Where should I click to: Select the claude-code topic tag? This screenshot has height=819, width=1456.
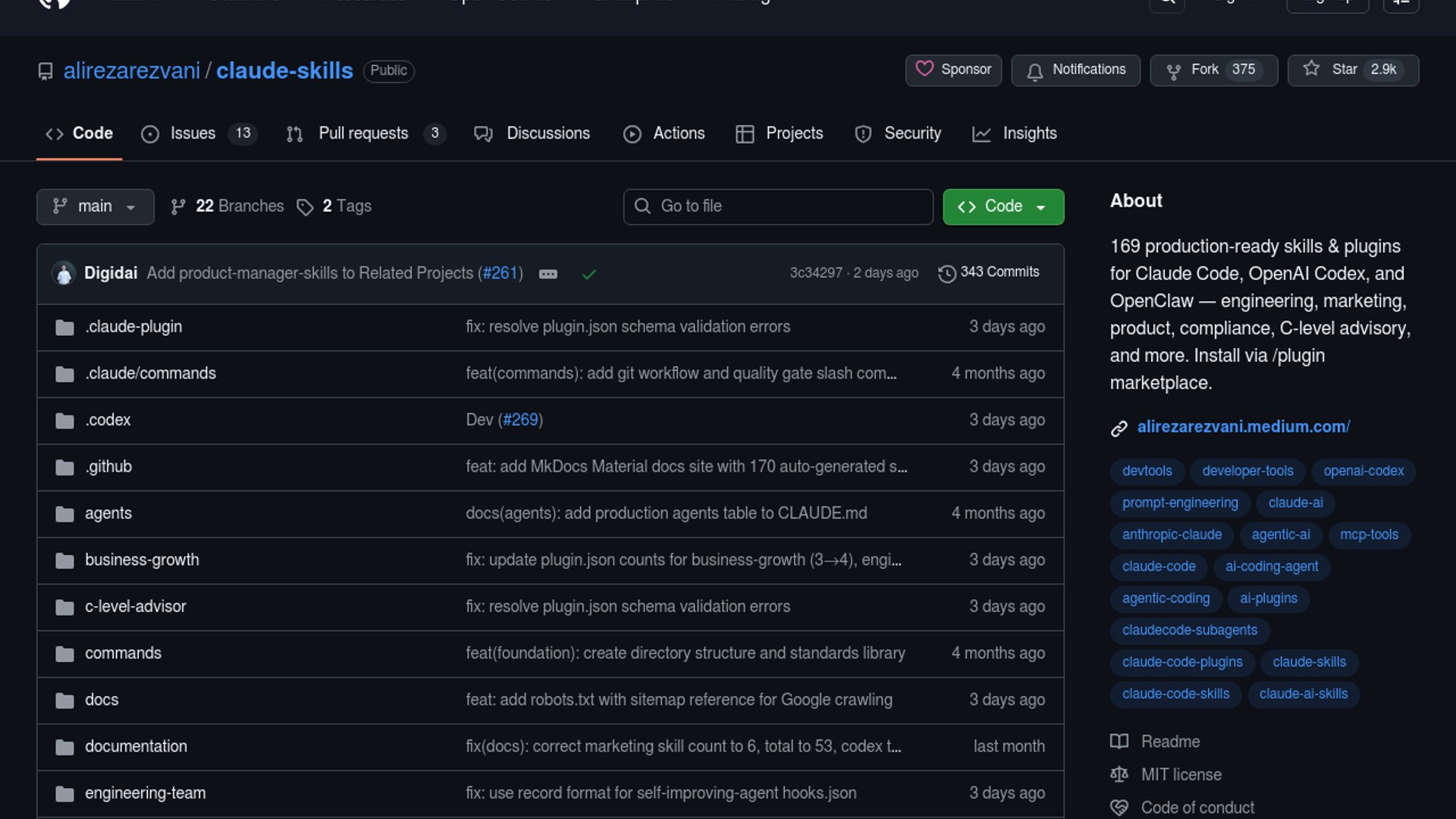(x=1159, y=566)
